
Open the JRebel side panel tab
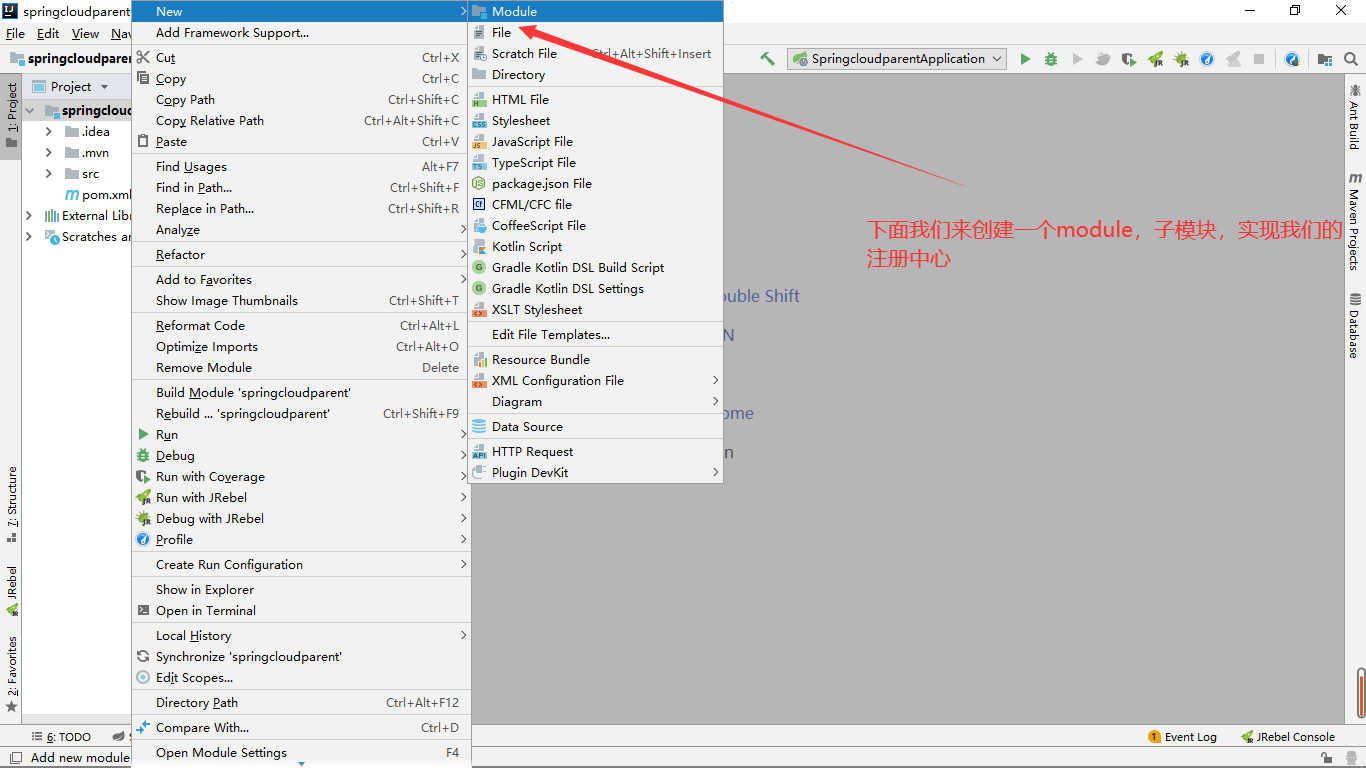click(x=11, y=591)
